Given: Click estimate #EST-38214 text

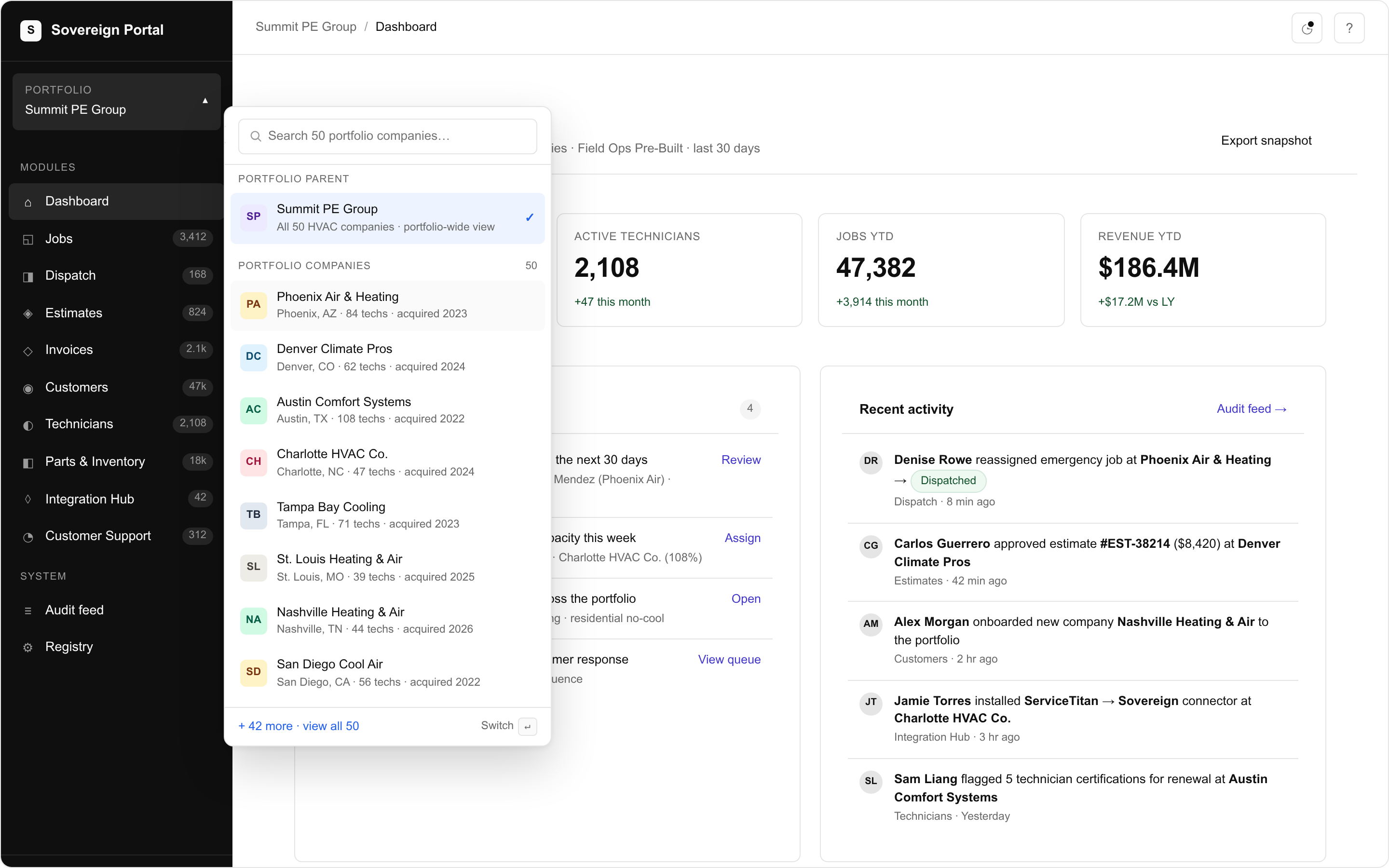Looking at the screenshot, I should (x=1135, y=543).
